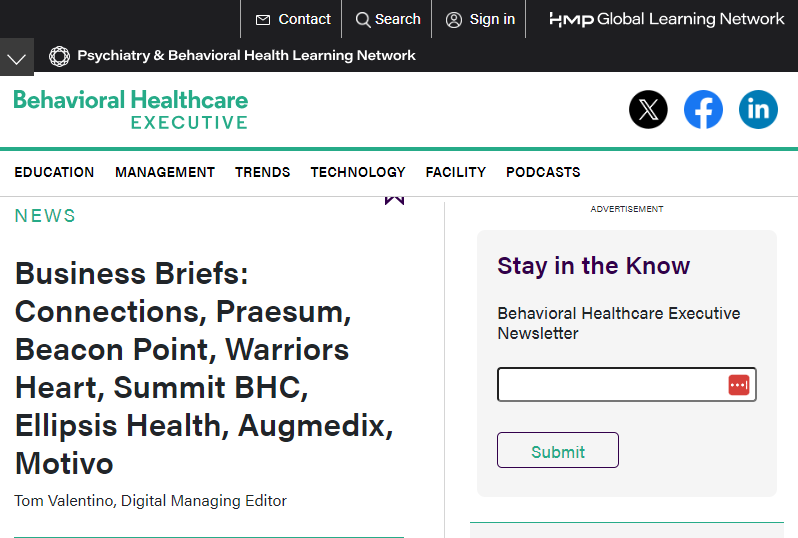This screenshot has width=798, height=538.
Task: Click the envelope Contact icon
Action: [263, 20]
